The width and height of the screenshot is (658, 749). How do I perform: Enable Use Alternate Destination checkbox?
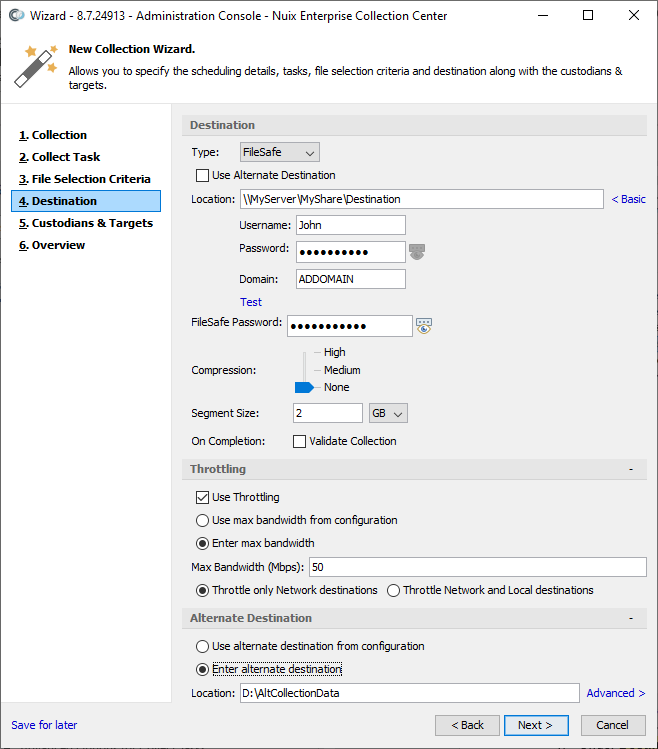pos(202,175)
